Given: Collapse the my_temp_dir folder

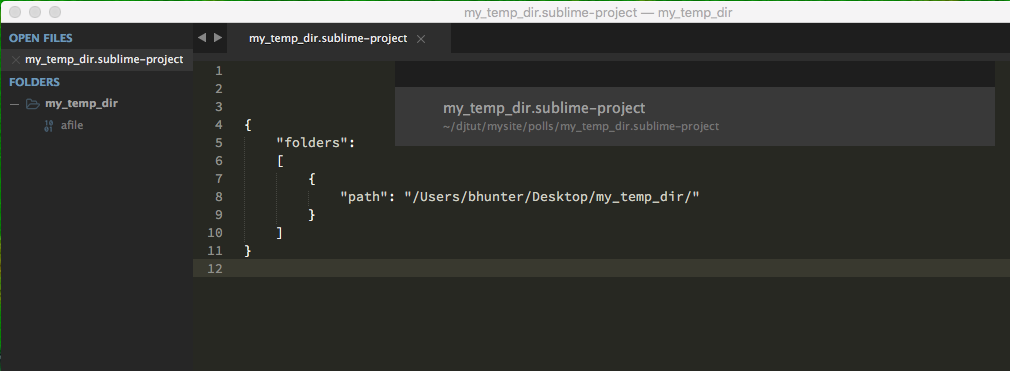Looking at the screenshot, I should [14, 104].
